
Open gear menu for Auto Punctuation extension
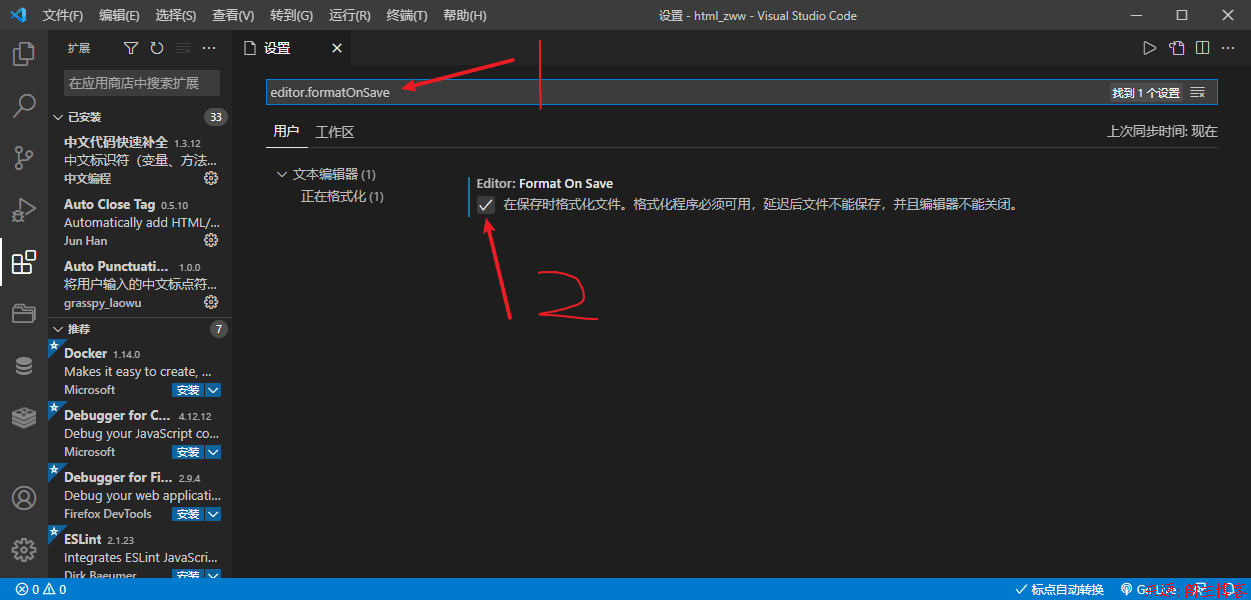pos(211,302)
